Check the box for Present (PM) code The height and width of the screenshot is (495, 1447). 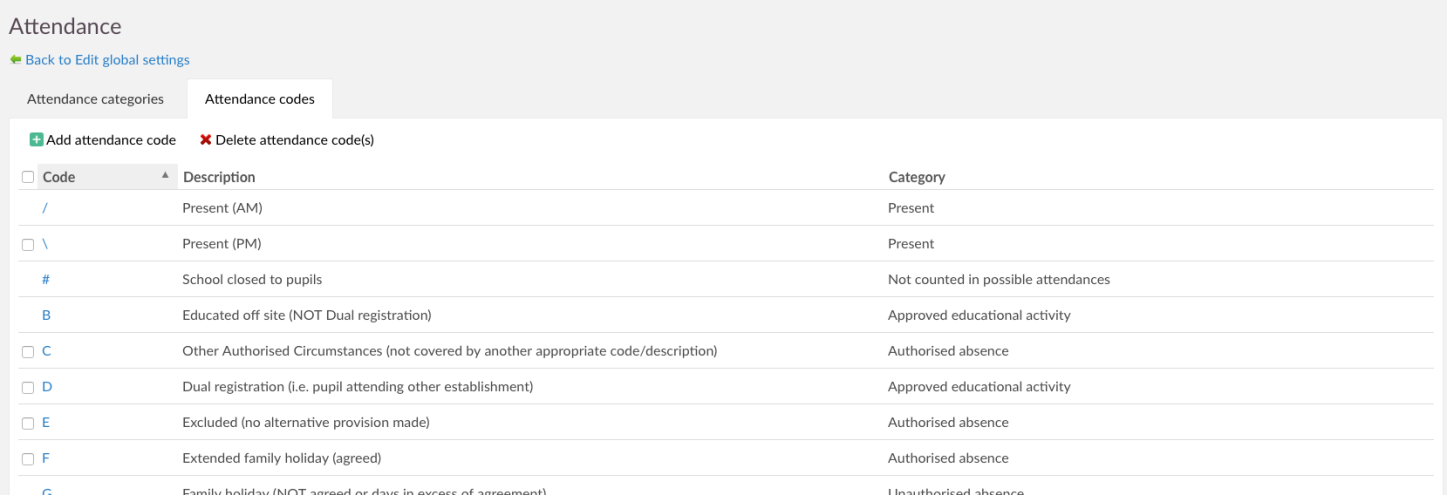coord(28,244)
